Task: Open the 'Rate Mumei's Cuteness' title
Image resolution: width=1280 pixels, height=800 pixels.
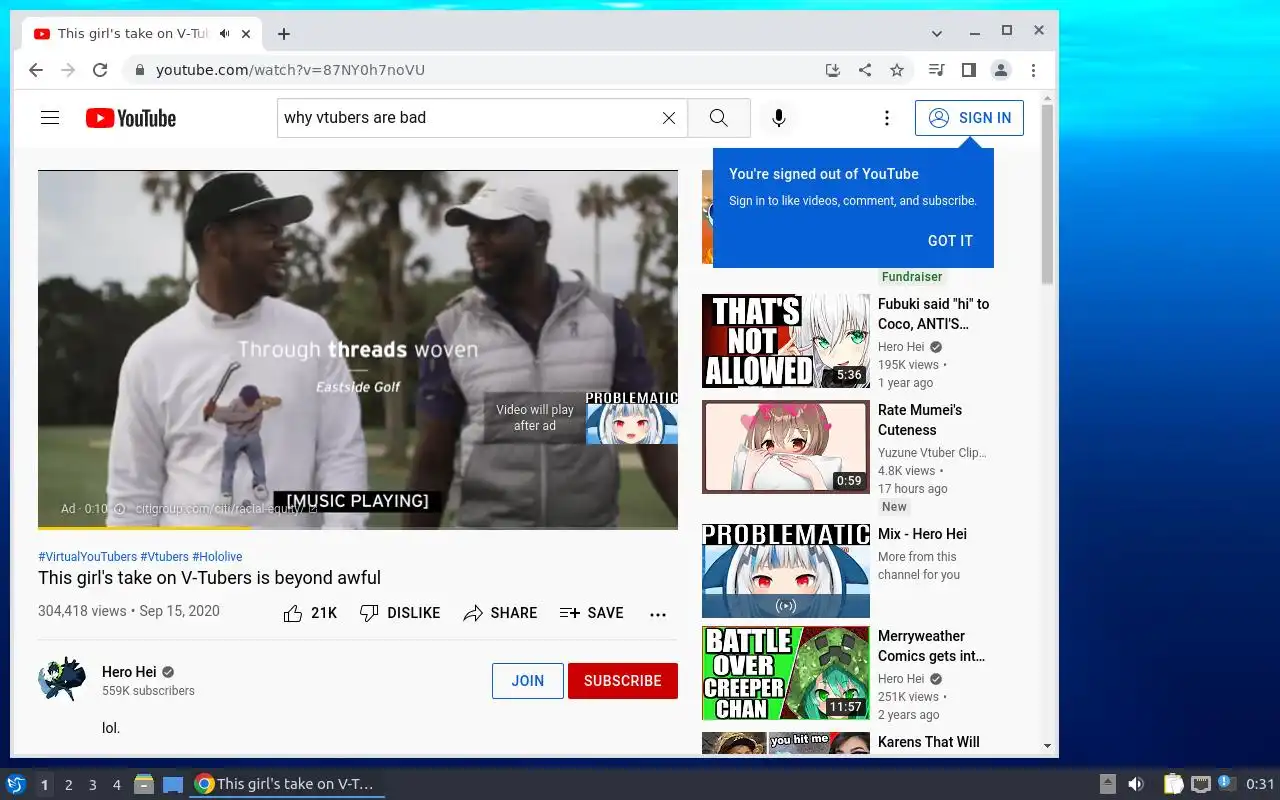Action: pos(920,420)
